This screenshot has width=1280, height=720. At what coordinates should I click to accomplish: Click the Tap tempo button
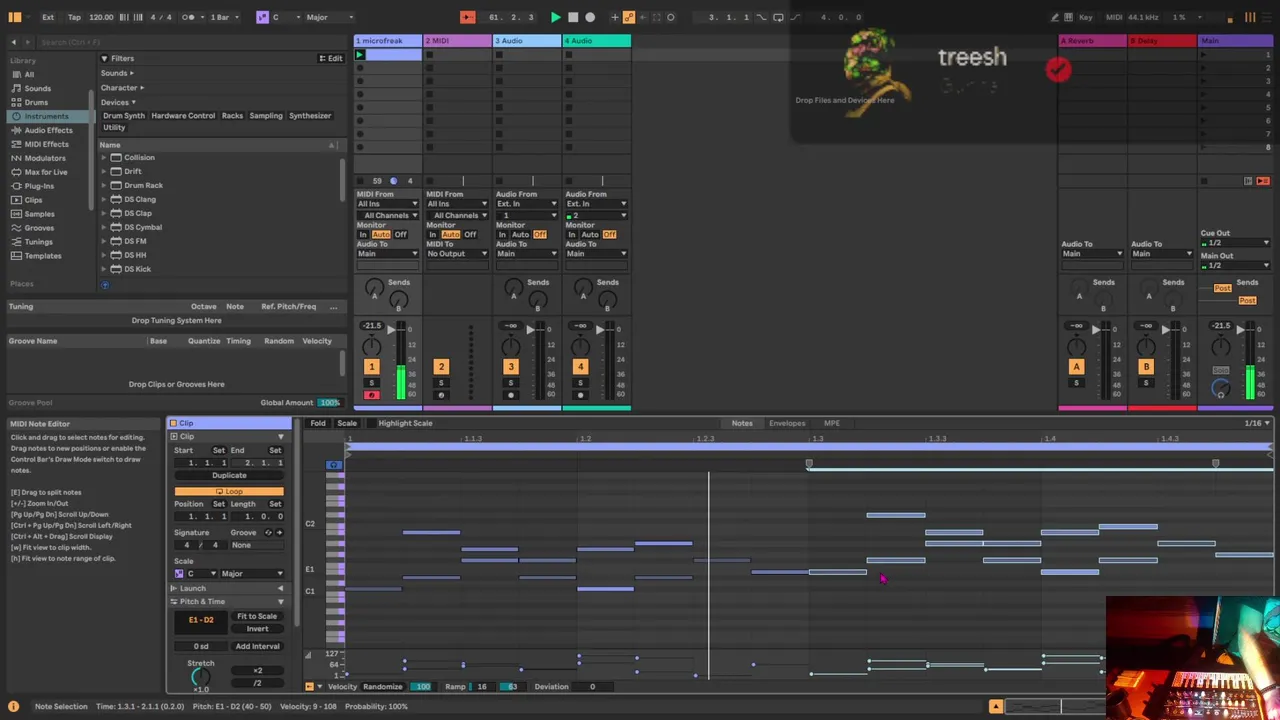pos(75,17)
